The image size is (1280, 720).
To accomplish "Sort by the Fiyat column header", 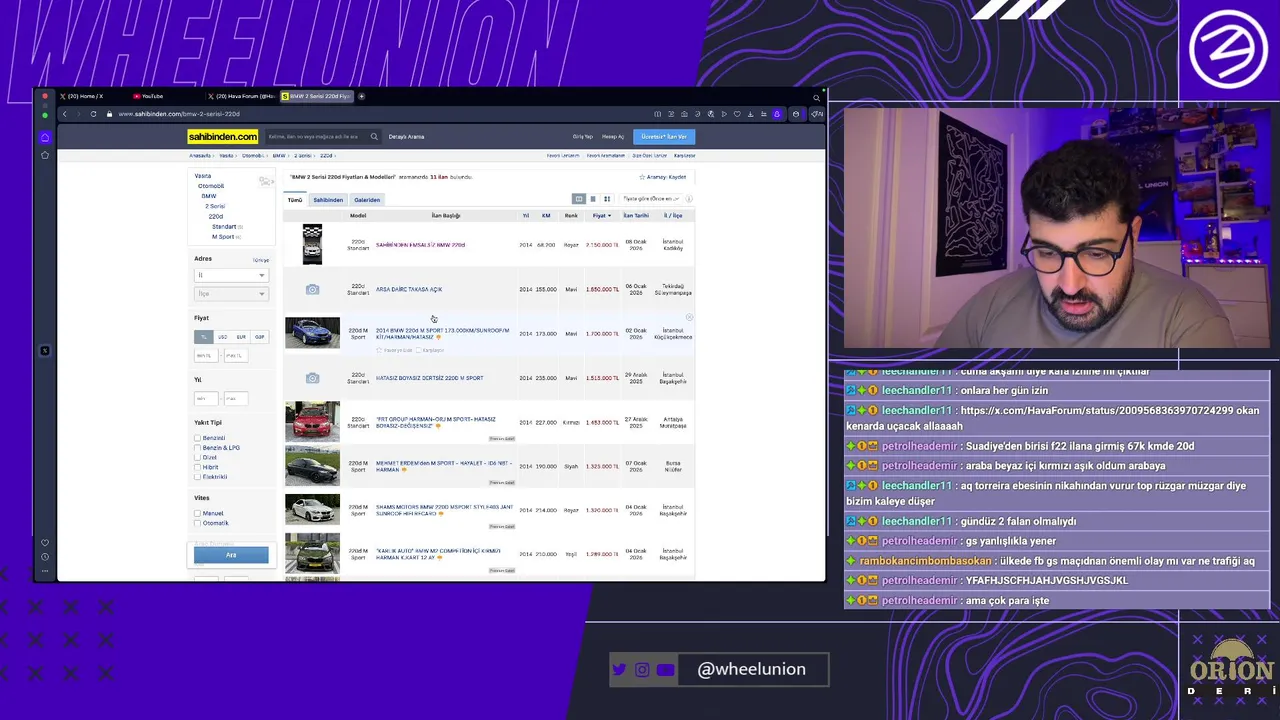I will point(600,215).
